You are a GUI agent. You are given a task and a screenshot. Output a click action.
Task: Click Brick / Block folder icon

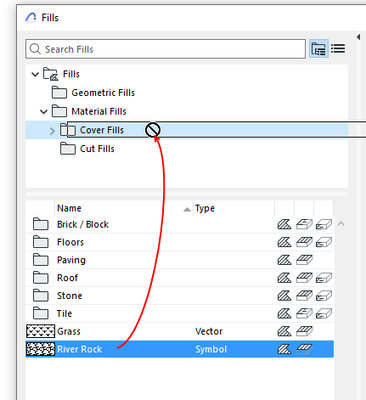41,224
